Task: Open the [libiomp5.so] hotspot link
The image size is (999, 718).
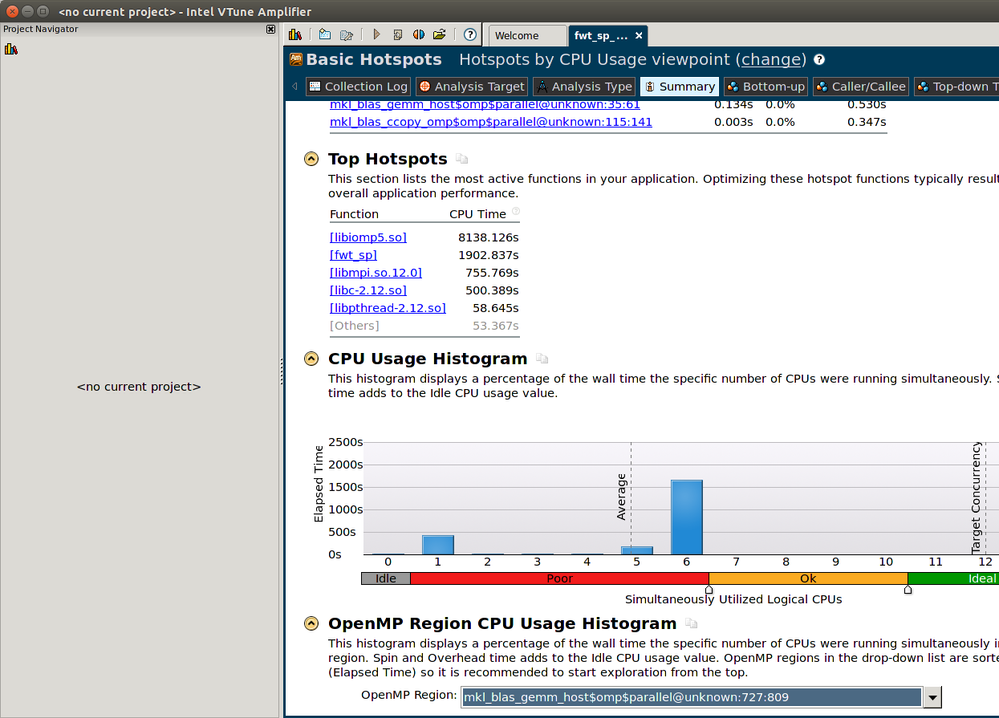Action: (368, 238)
